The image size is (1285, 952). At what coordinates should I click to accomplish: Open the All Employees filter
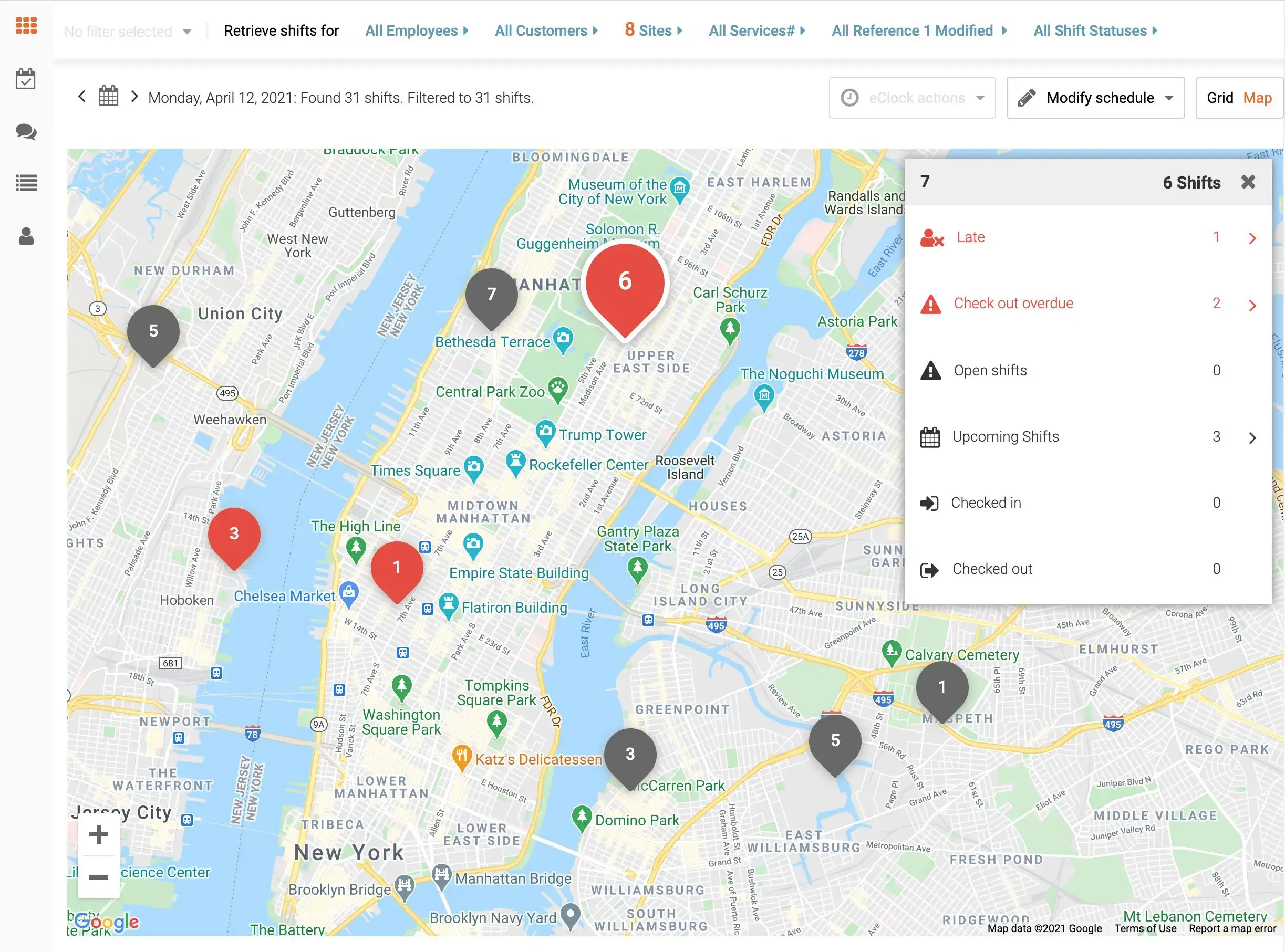(417, 30)
